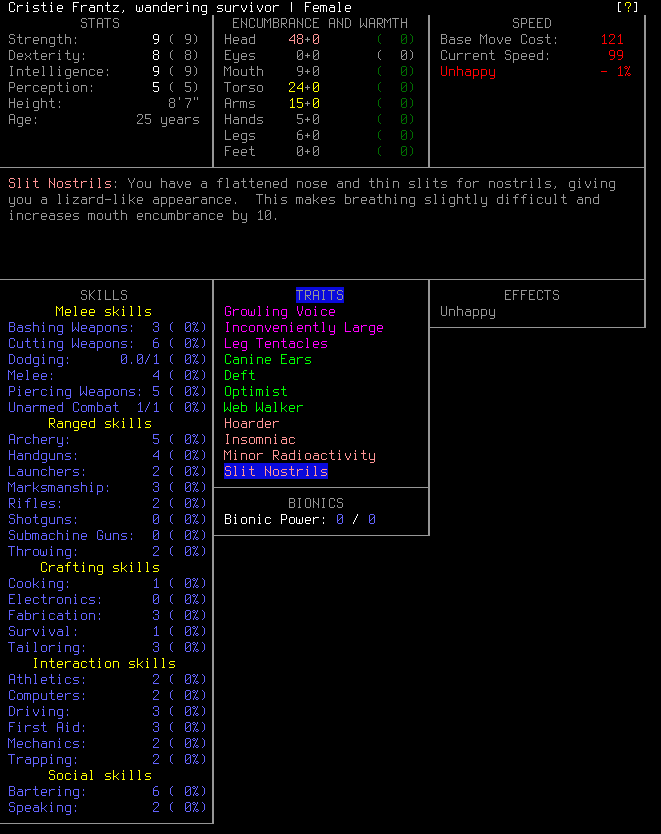Select the SKILLS section header

click(x=104, y=295)
